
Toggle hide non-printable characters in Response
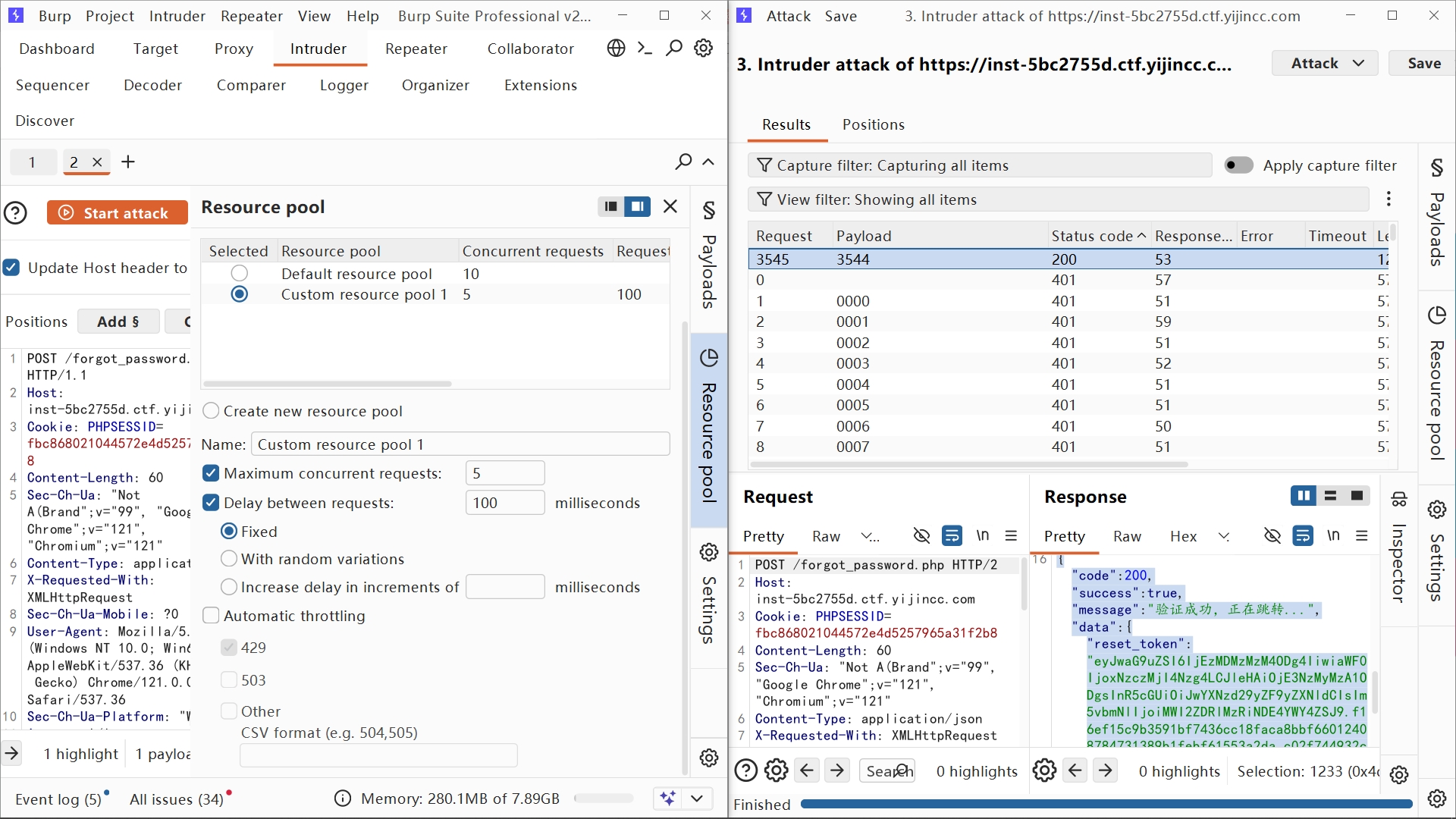[1272, 536]
